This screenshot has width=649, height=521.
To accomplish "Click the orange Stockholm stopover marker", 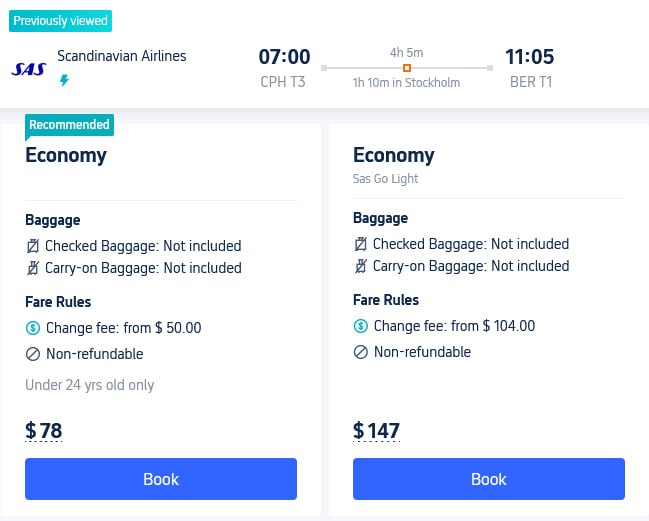I will click(x=407, y=68).
